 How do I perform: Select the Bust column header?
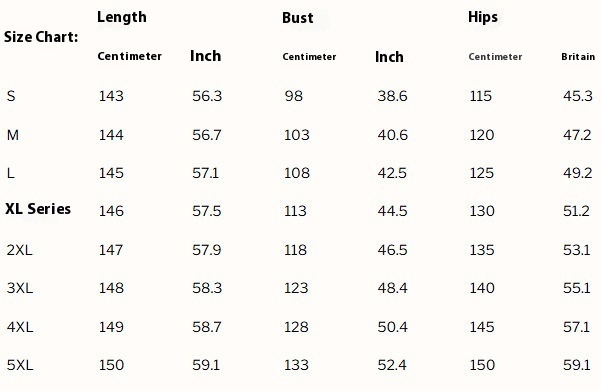click(x=297, y=18)
